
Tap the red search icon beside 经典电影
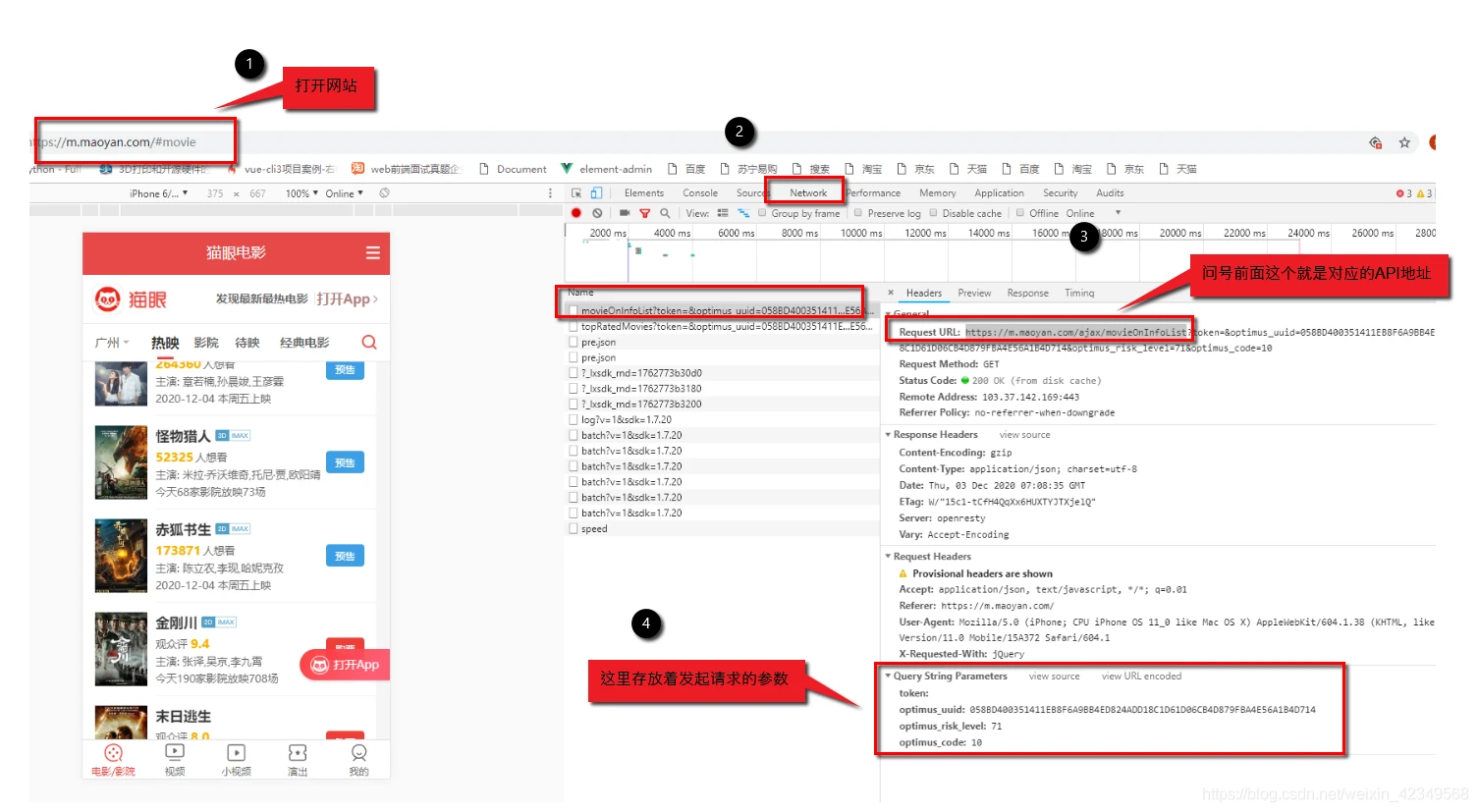369,343
